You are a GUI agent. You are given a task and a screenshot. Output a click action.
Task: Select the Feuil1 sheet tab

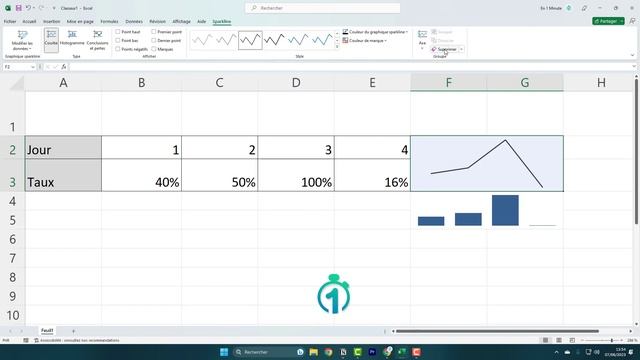(47, 331)
